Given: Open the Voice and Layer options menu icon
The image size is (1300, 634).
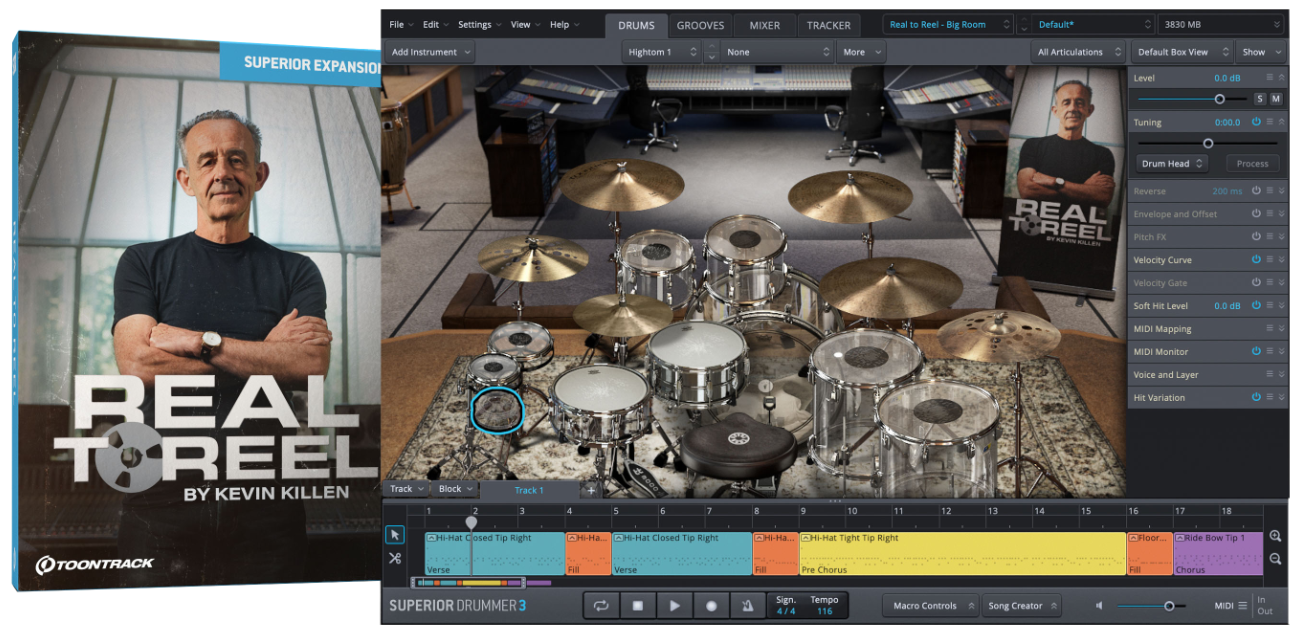Looking at the screenshot, I should point(1270,375).
